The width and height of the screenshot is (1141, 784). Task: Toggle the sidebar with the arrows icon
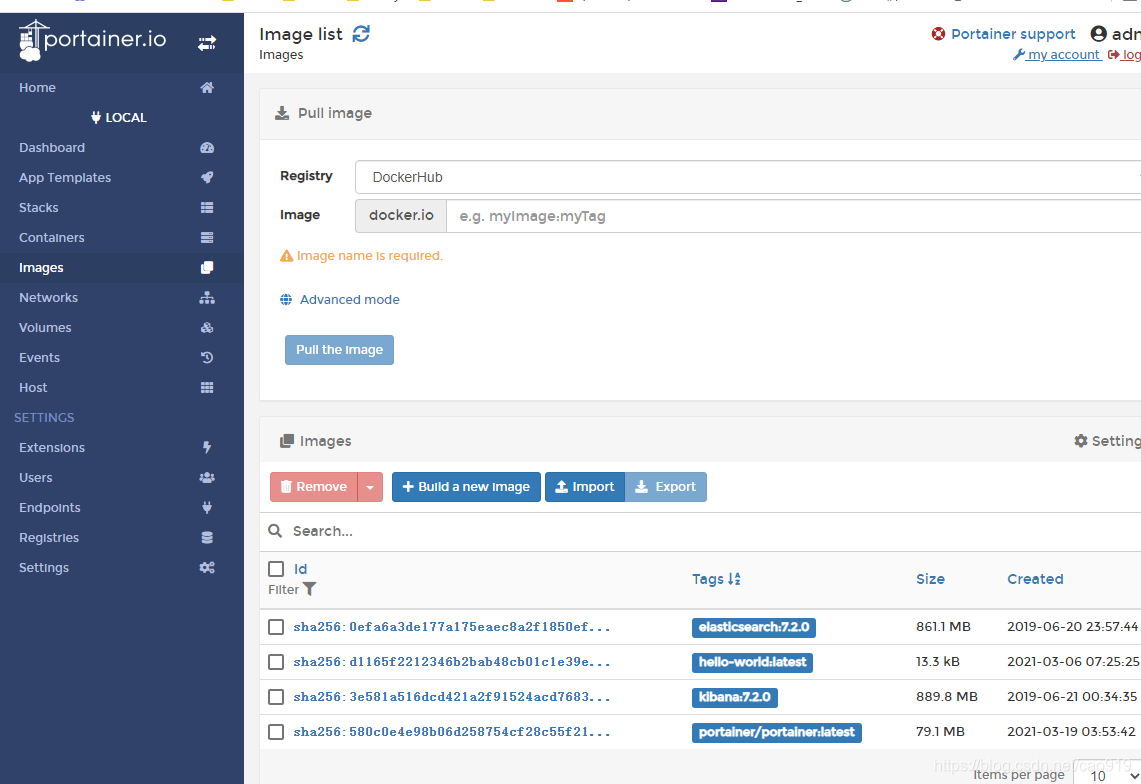click(x=207, y=44)
